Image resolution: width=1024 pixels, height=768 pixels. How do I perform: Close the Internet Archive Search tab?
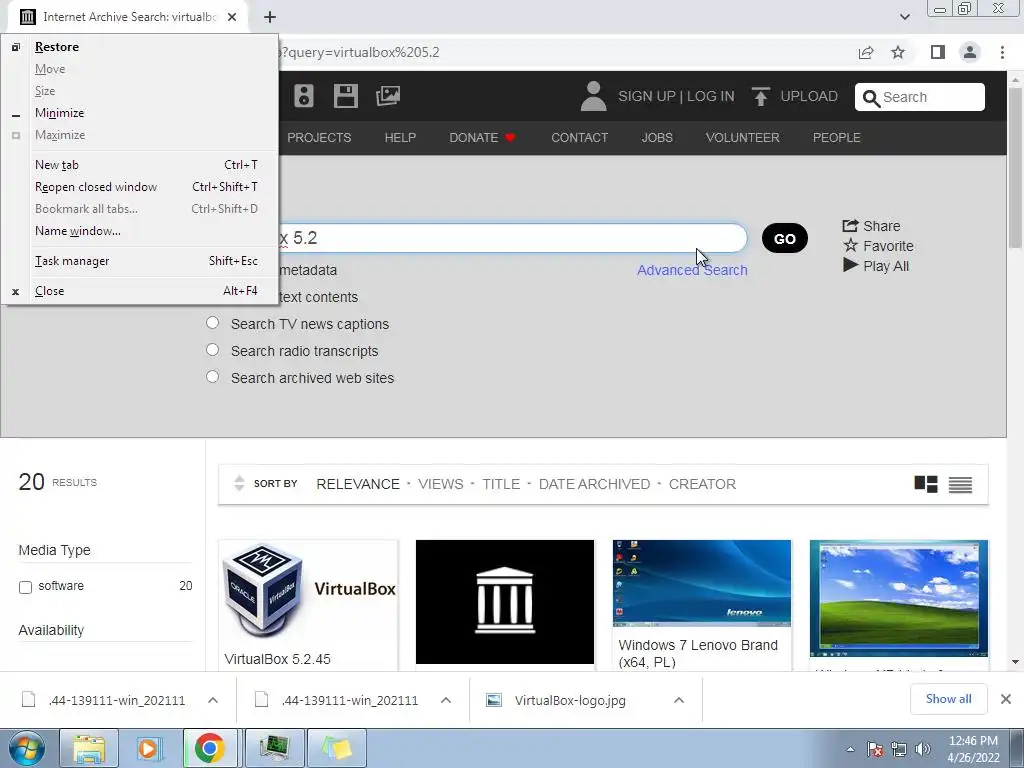tap(232, 17)
